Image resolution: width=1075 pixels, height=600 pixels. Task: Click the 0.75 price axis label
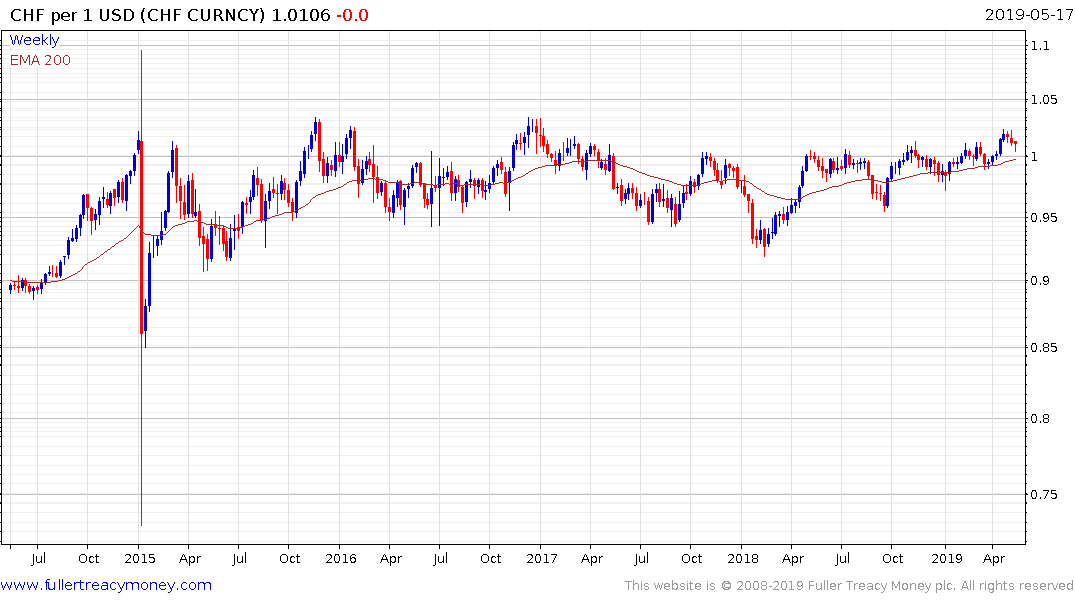(1044, 495)
